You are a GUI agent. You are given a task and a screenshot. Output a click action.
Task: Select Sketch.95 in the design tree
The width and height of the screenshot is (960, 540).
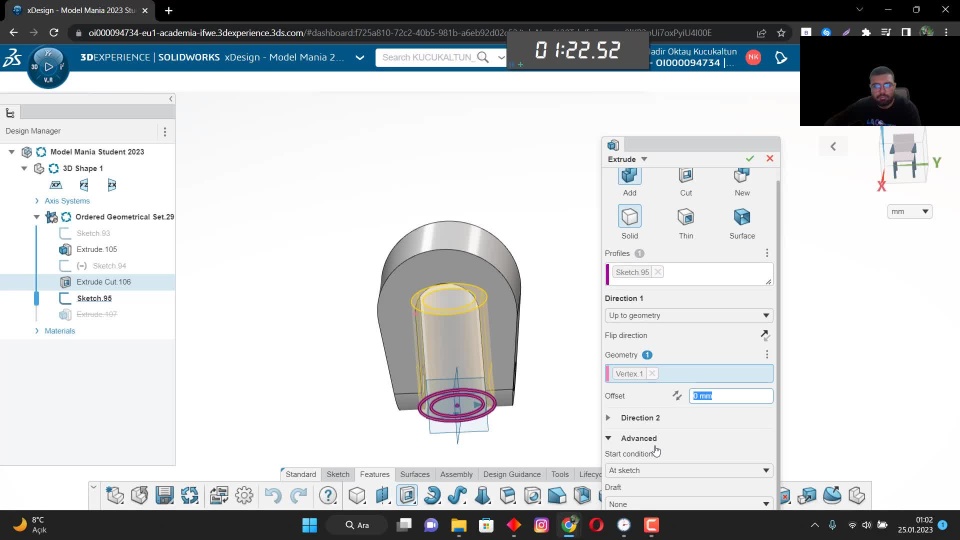click(94, 298)
